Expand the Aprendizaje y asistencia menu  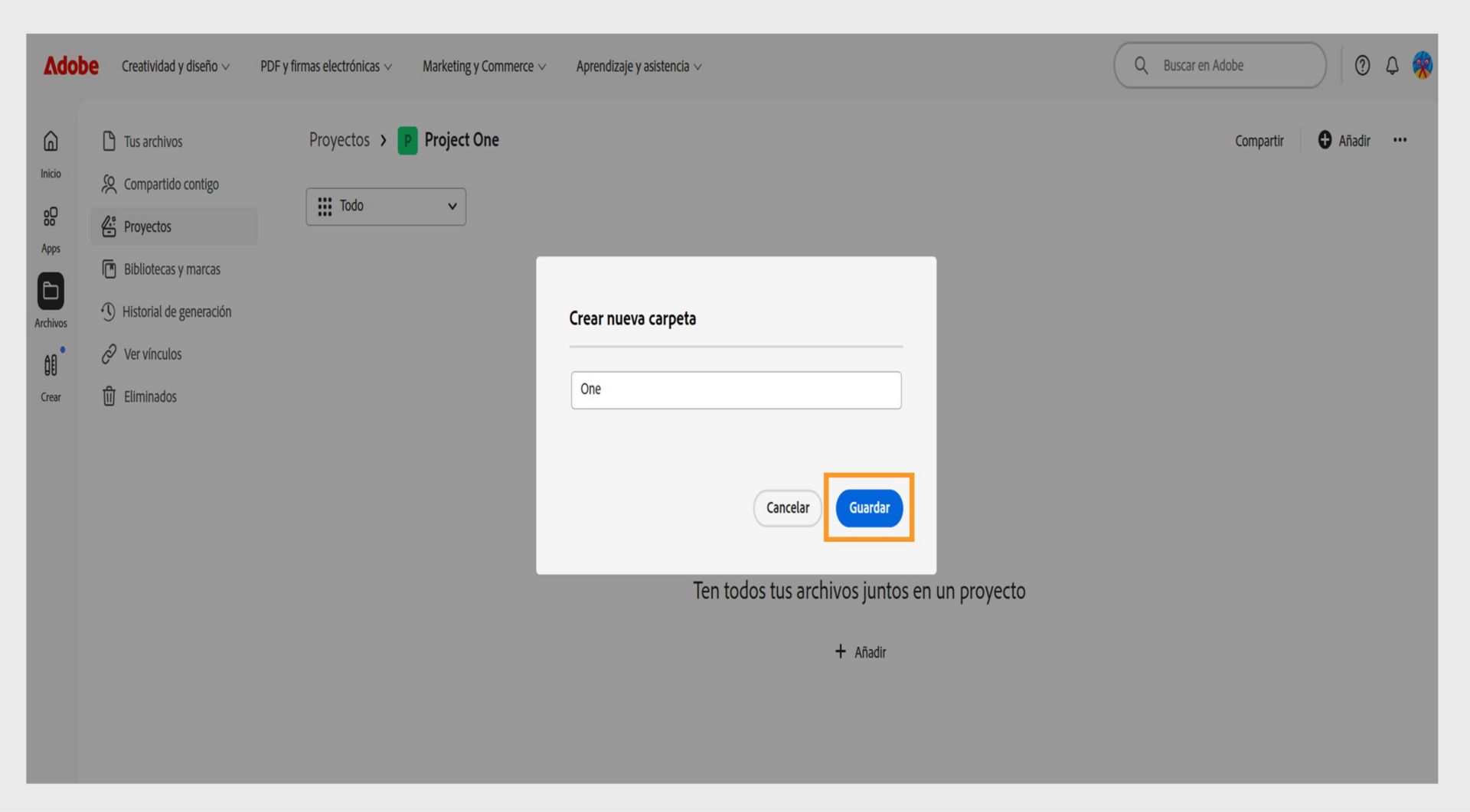pos(638,66)
